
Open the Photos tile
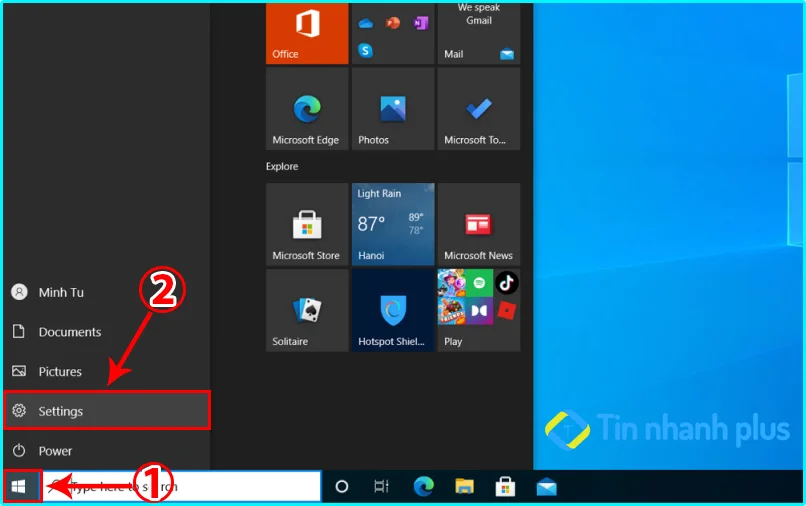point(393,109)
